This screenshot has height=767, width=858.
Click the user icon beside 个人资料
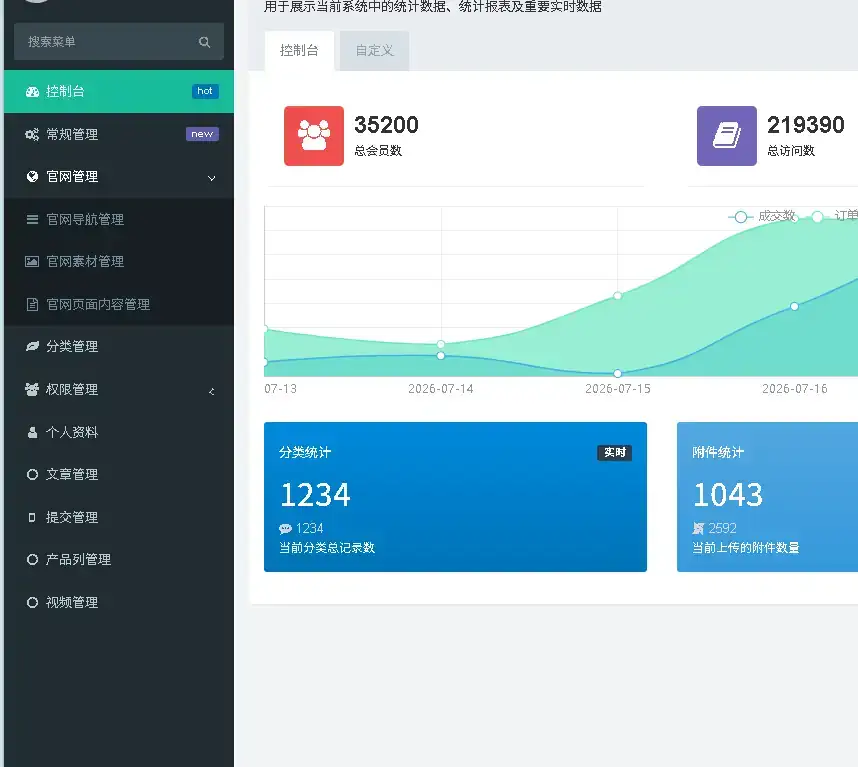32,432
